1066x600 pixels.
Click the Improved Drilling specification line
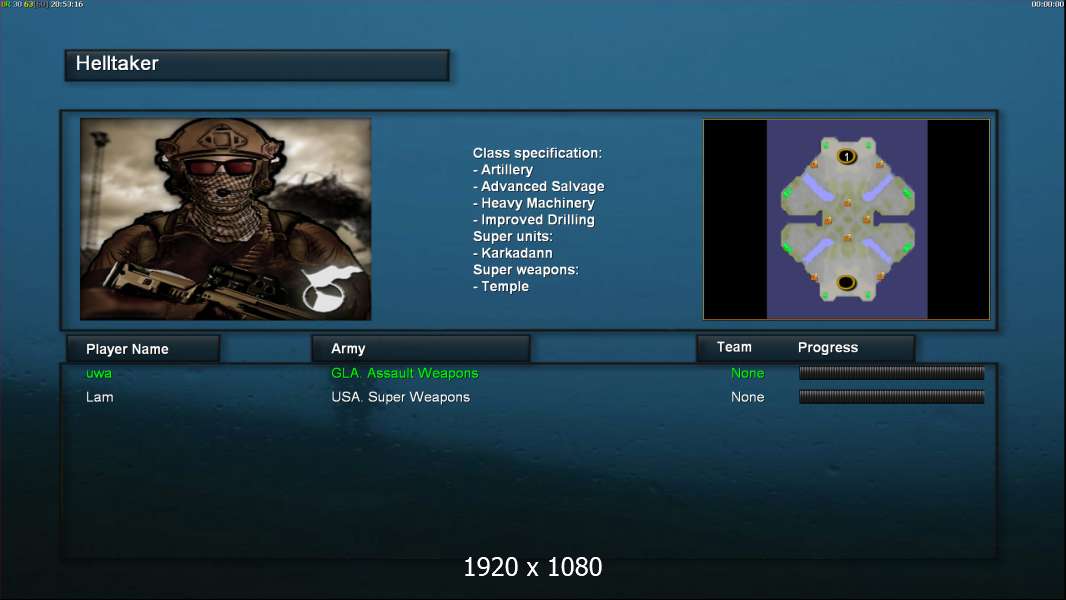point(534,219)
